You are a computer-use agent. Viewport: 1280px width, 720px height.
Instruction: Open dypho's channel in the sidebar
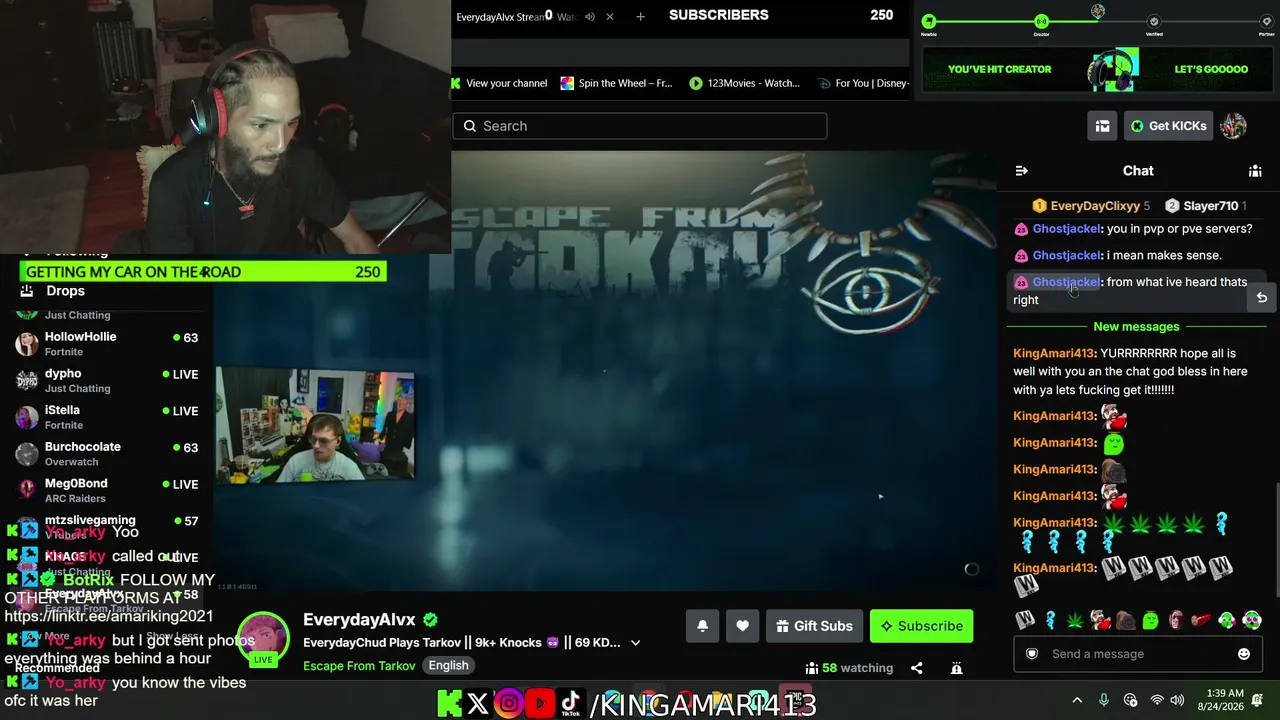[108, 381]
